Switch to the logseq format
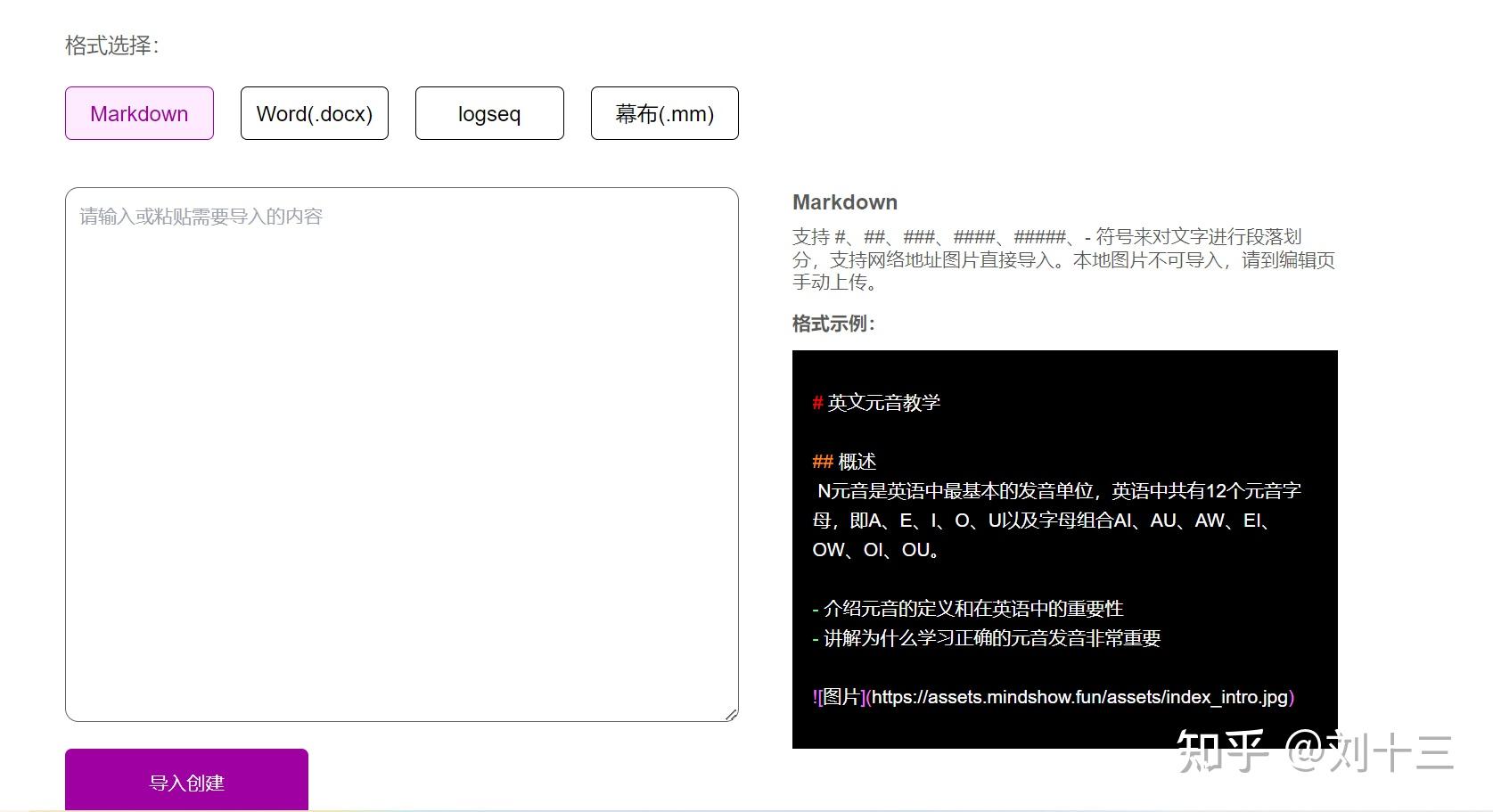Image resolution: width=1493 pixels, height=812 pixels. [488, 113]
